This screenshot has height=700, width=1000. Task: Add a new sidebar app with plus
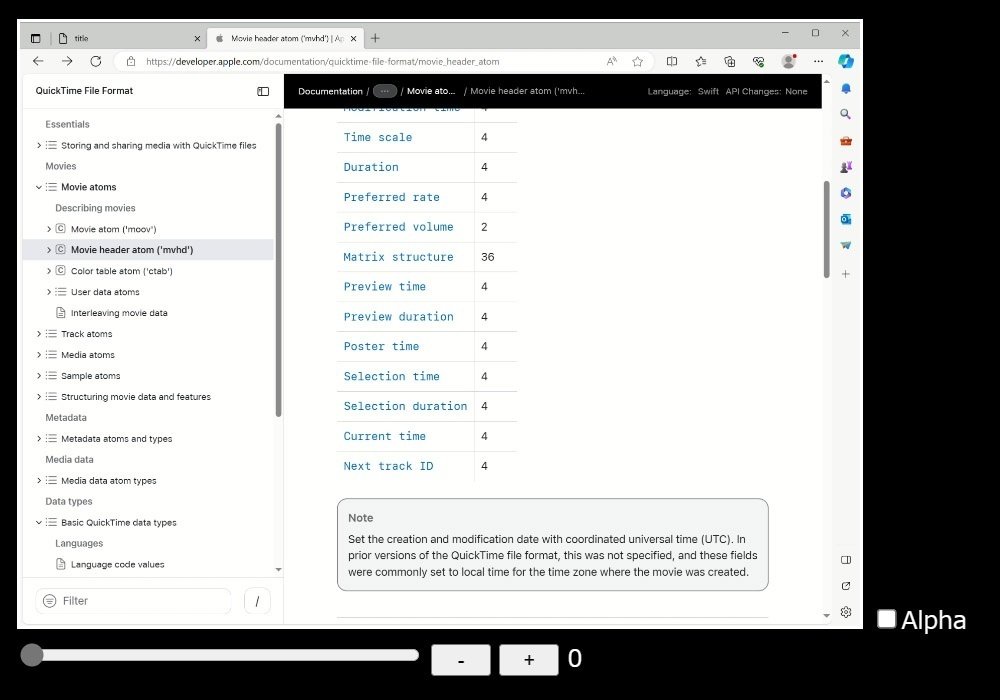pyautogui.click(x=846, y=274)
